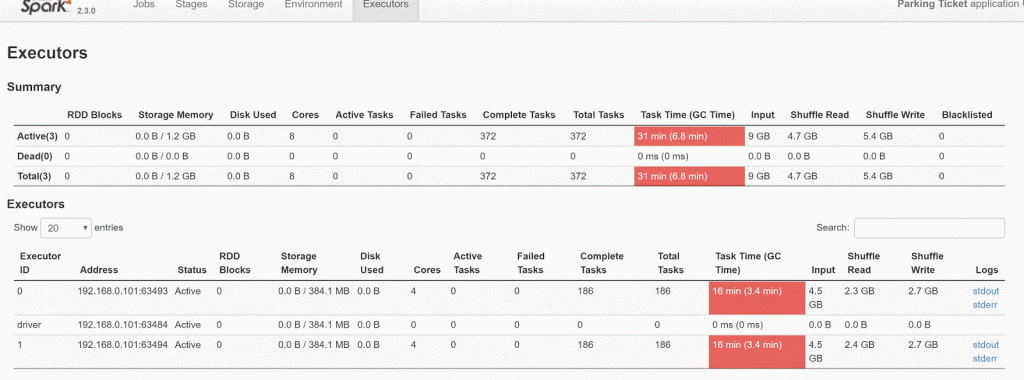Sort executors table by Address

[x=99, y=270]
